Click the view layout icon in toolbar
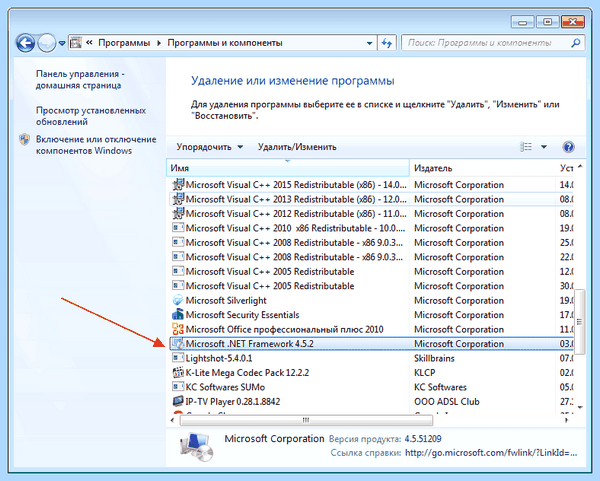The height and width of the screenshot is (481, 600). (526, 147)
